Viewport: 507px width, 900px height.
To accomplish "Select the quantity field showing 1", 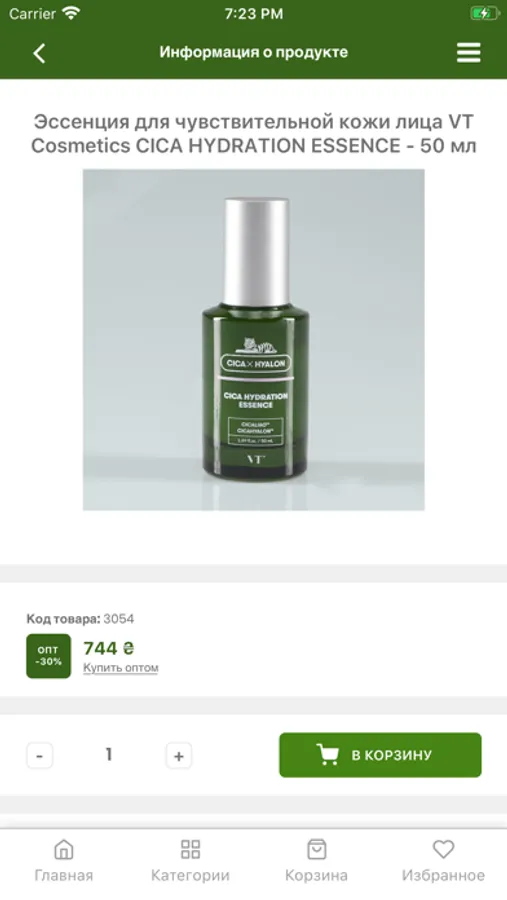I will pyautogui.click(x=109, y=755).
